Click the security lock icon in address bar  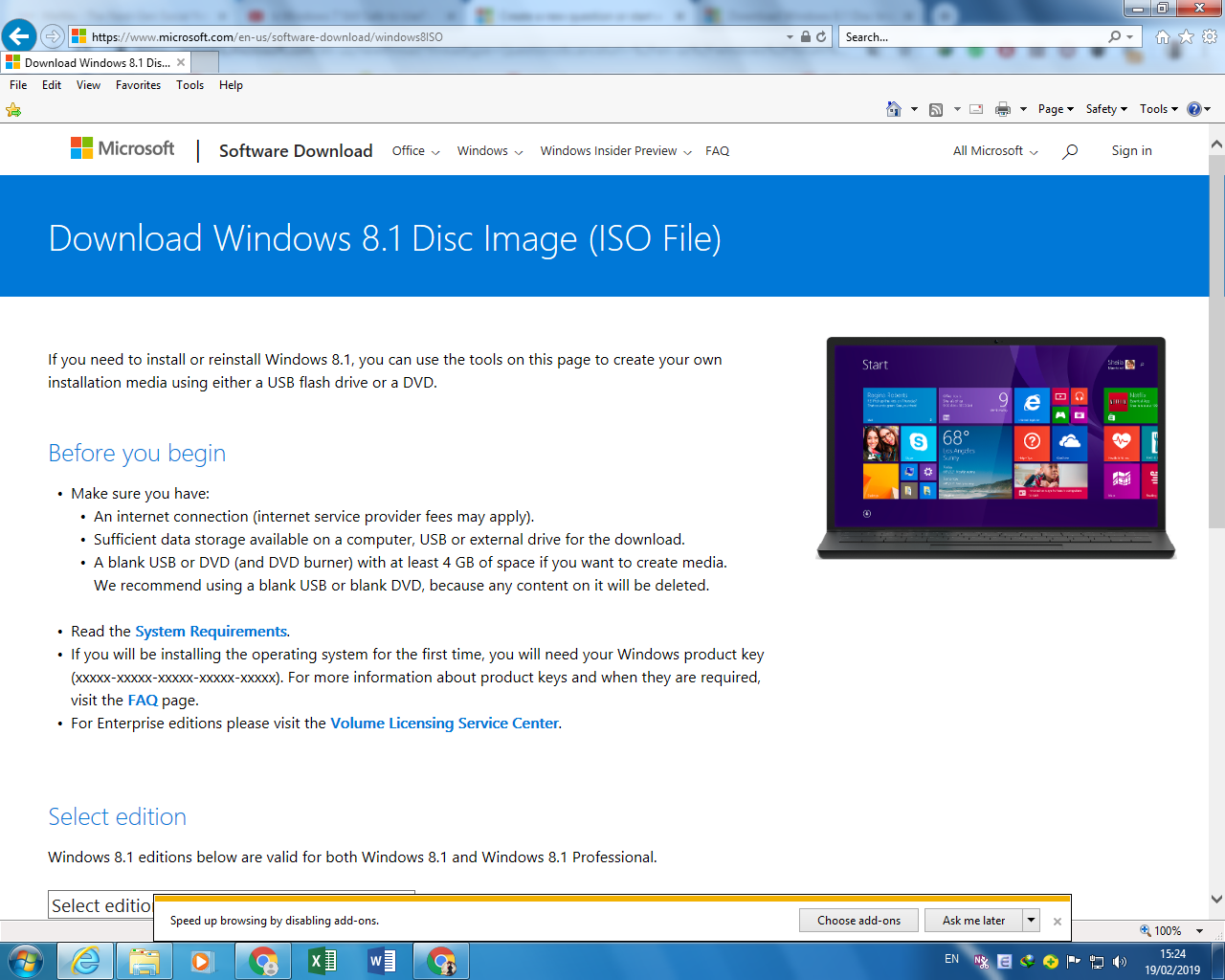coord(806,36)
